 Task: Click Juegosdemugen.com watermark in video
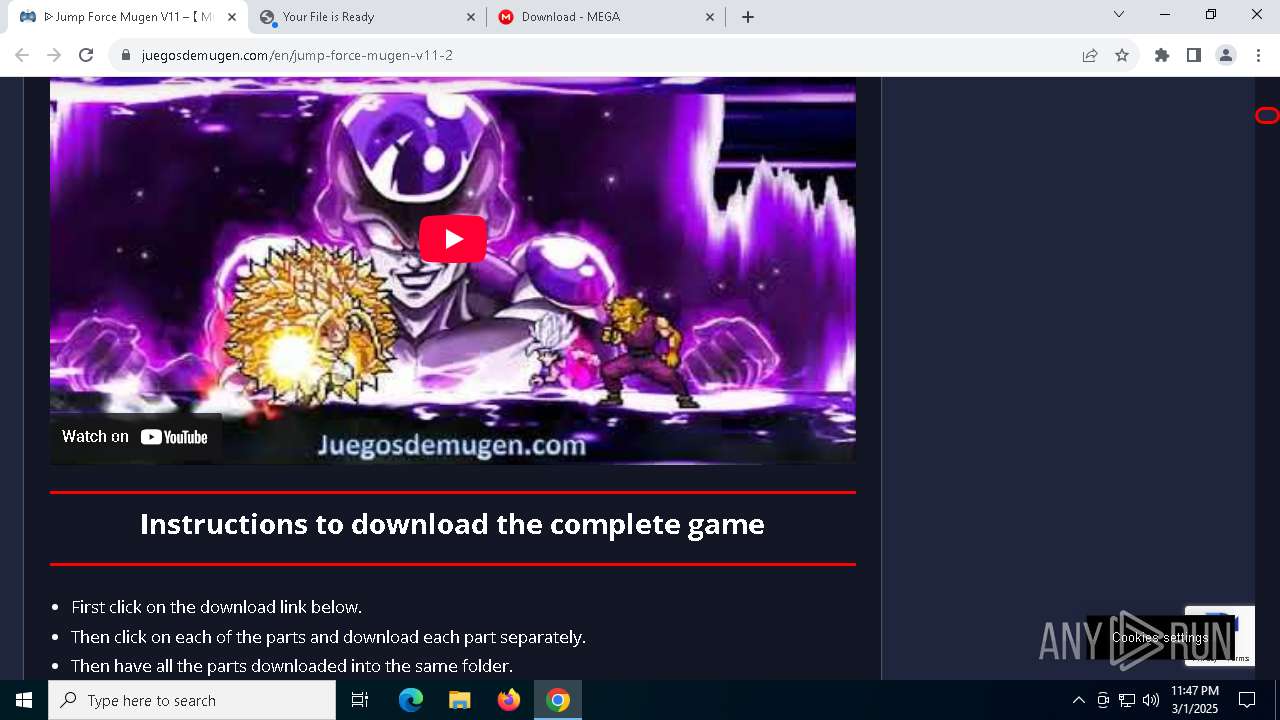(452, 445)
